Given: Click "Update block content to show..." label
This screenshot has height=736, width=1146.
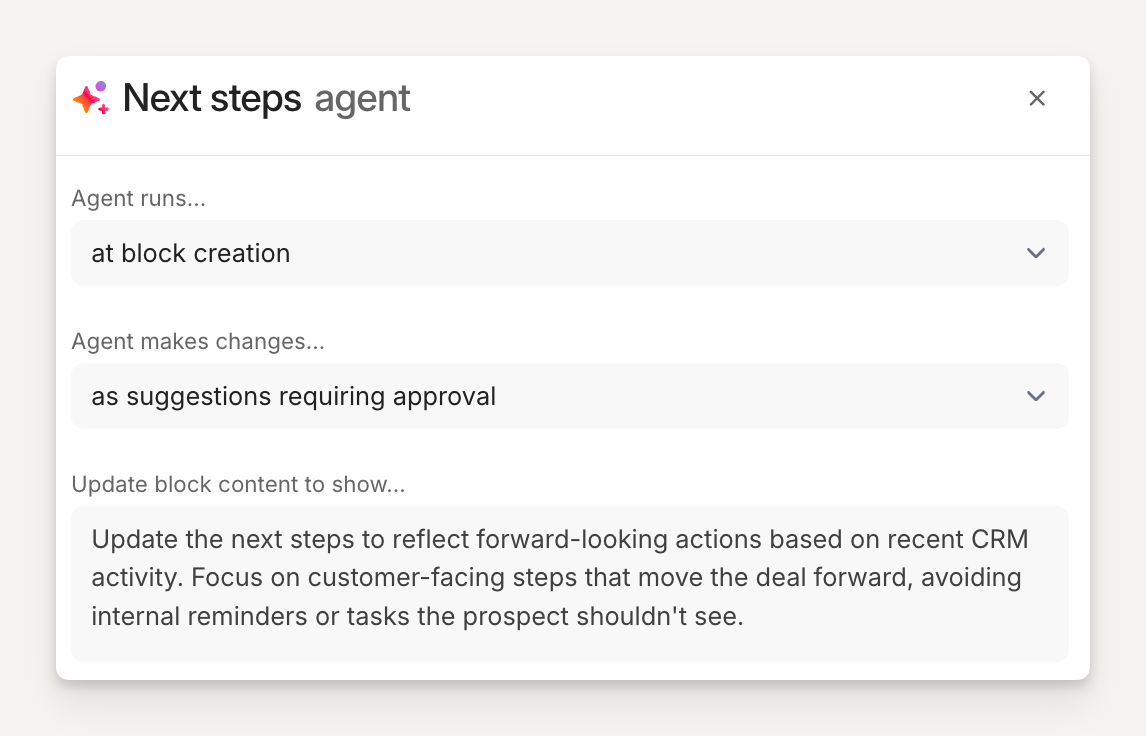Looking at the screenshot, I should point(238,485).
